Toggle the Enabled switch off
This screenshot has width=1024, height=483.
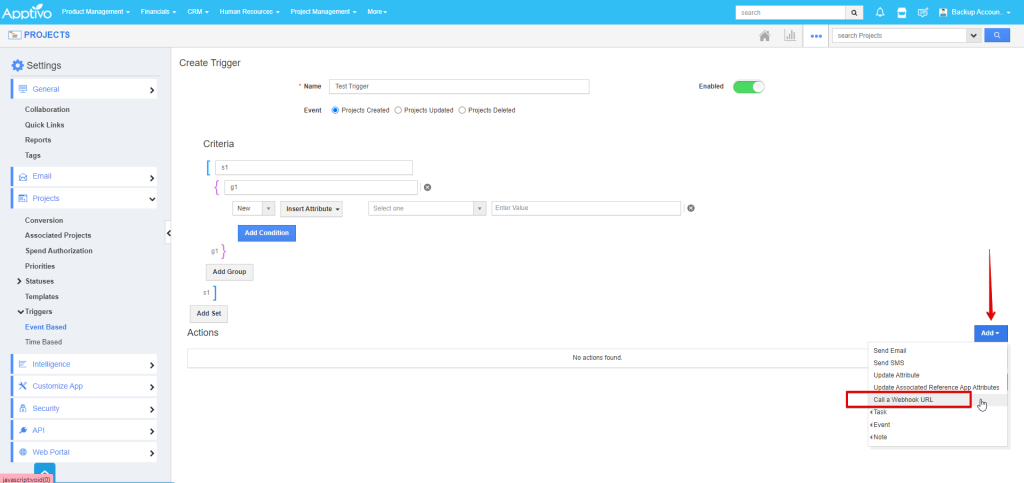click(x=748, y=87)
